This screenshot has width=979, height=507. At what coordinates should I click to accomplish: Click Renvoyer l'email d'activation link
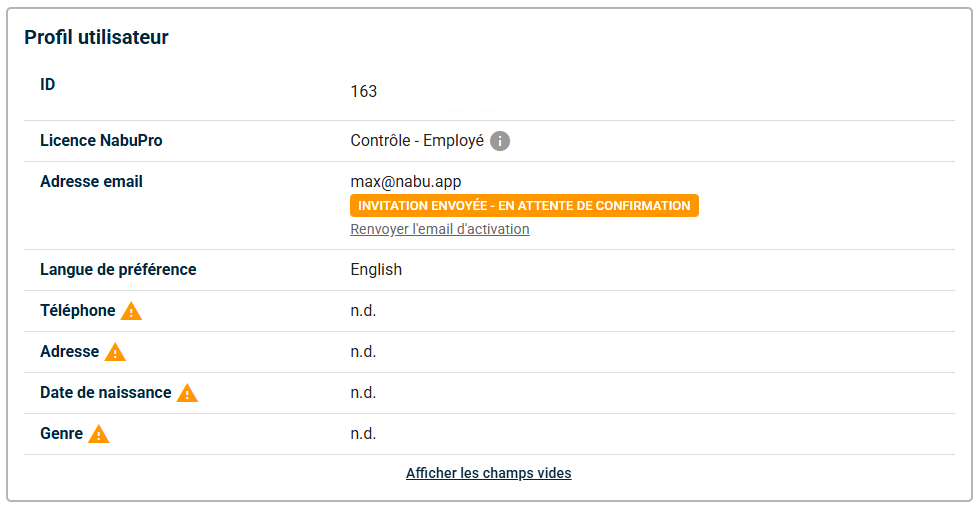click(x=440, y=229)
